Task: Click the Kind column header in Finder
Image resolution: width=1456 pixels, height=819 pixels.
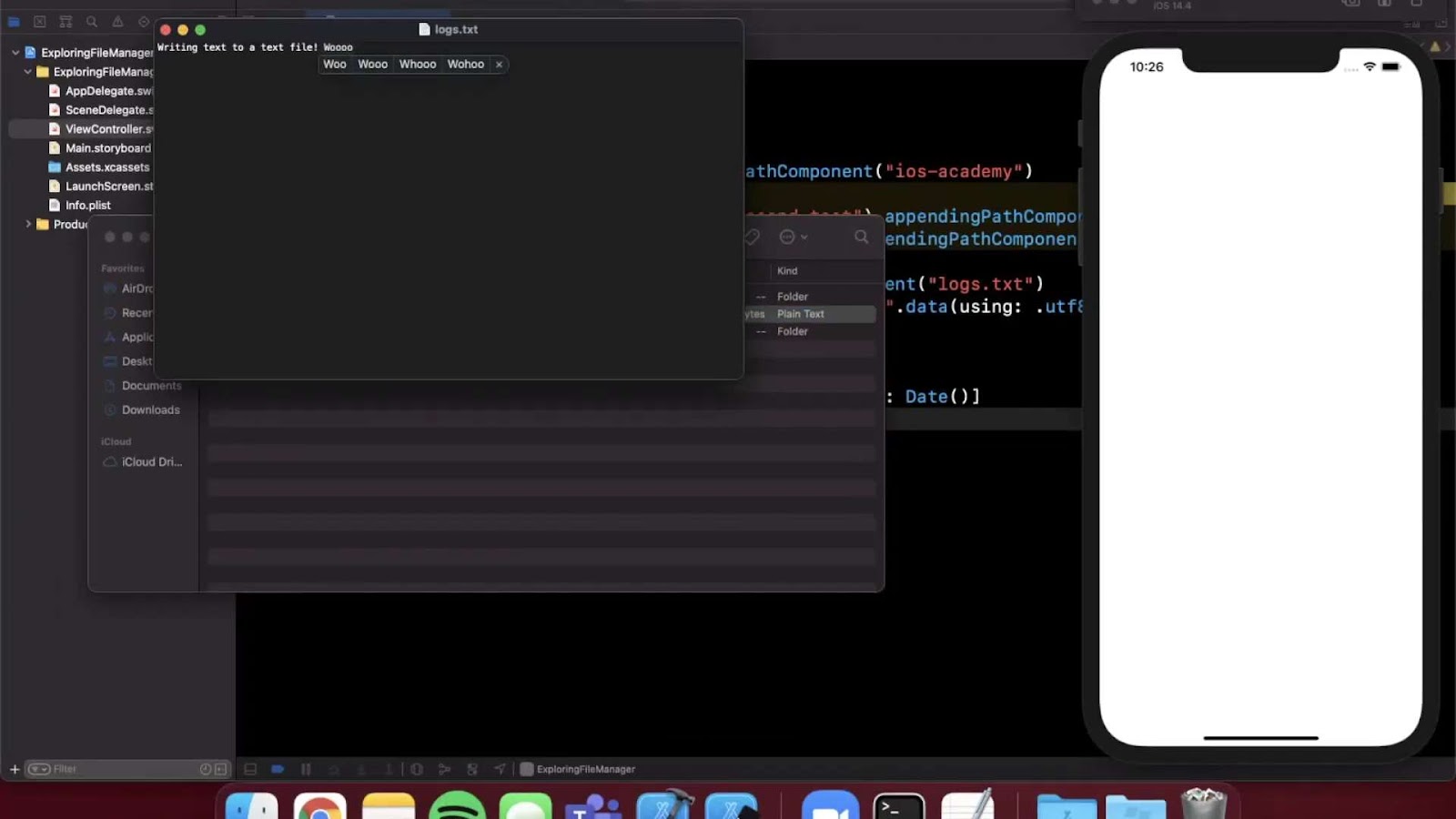Action: pyautogui.click(x=787, y=271)
